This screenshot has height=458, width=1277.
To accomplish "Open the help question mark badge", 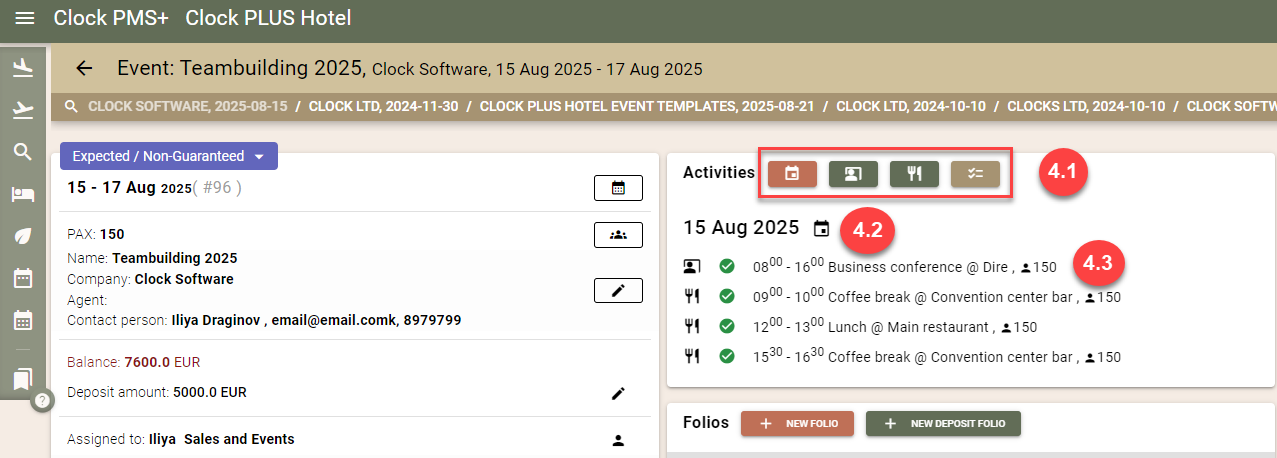I will (41, 400).
